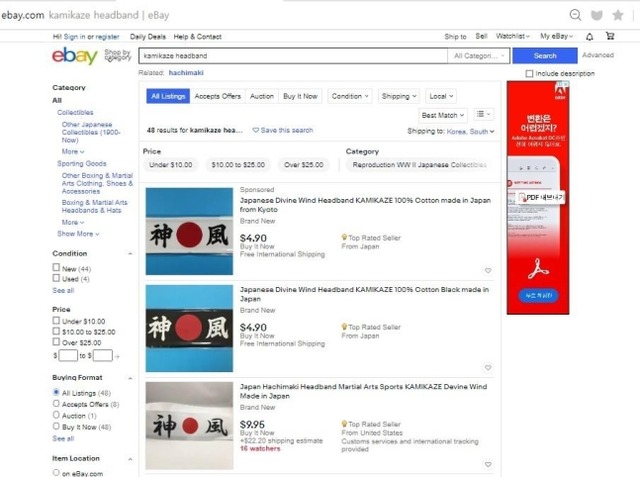The width and height of the screenshot is (640, 477).
Task: Click watchlist heart for Cotton Black headband
Action: [x=488, y=368]
